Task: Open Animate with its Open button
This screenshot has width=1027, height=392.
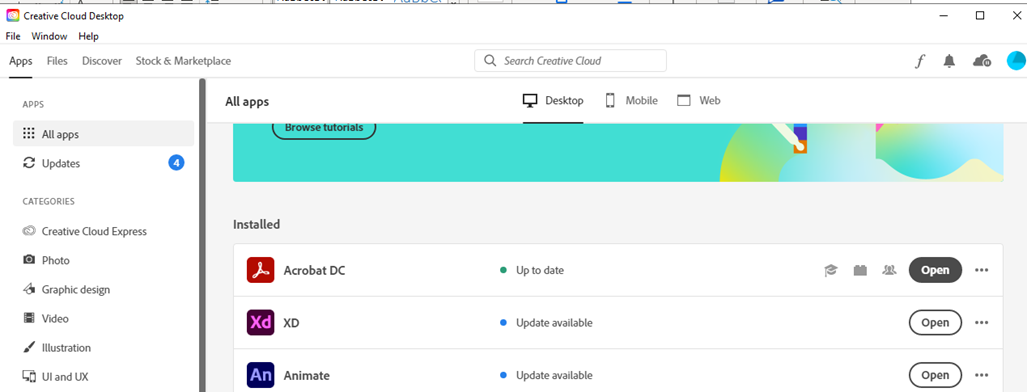Action: [935, 376]
